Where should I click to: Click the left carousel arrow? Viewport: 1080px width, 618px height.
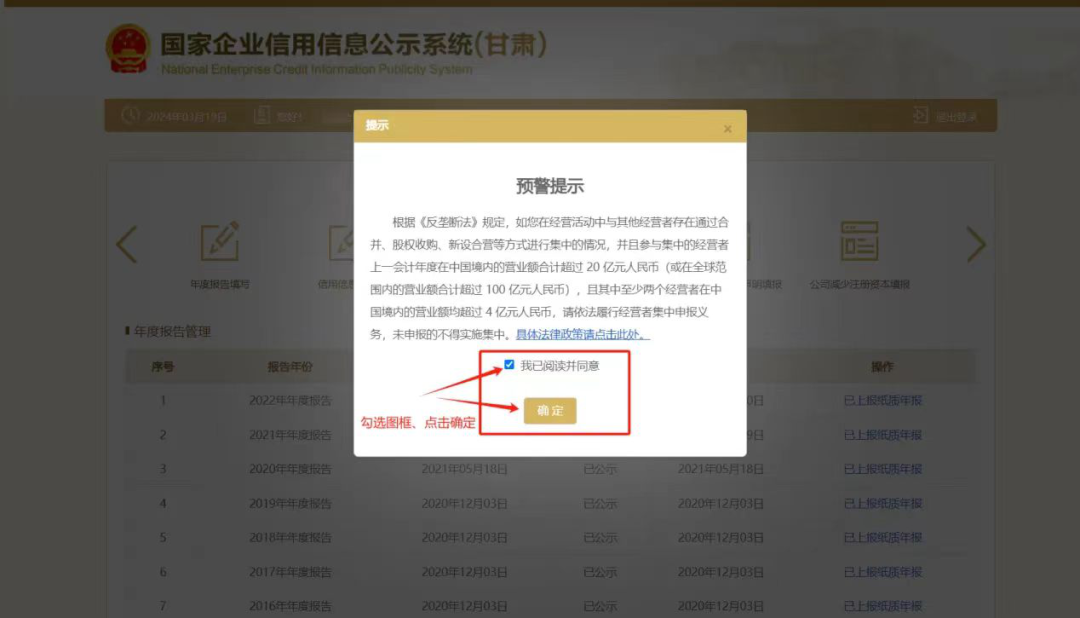pyautogui.click(x=127, y=245)
